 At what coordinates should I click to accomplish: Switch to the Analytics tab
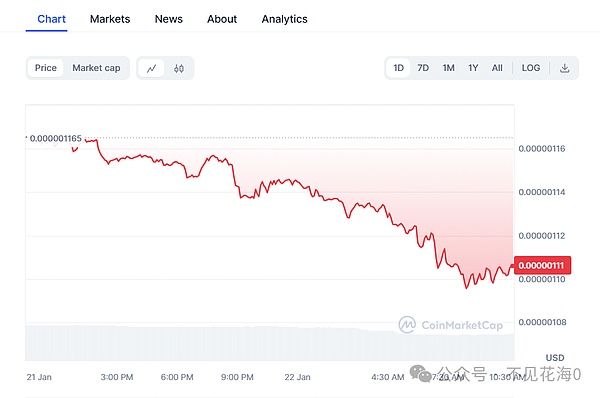pos(284,19)
